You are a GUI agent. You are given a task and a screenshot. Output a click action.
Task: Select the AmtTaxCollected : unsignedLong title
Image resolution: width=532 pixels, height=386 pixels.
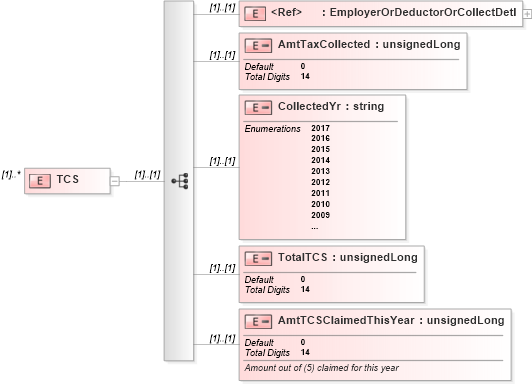369,44
